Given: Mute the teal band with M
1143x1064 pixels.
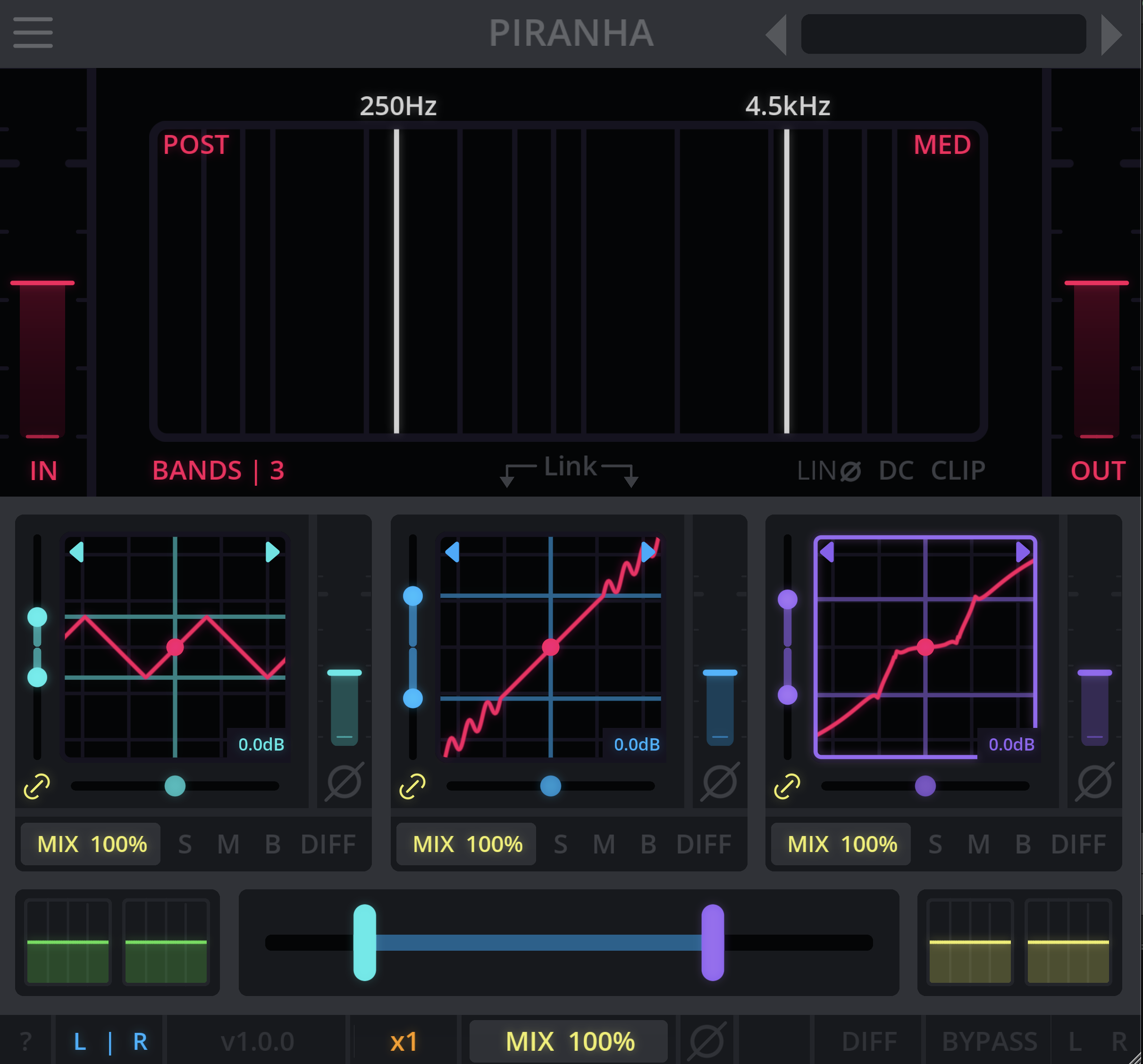Looking at the screenshot, I should [x=228, y=845].
